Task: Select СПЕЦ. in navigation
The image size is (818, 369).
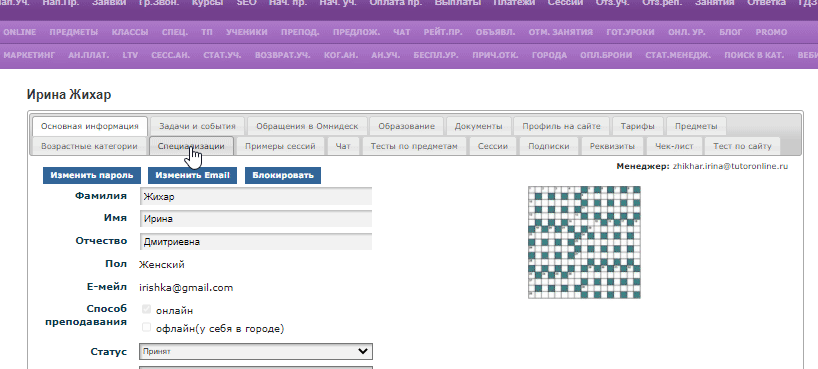Action: tap(175, 32)
